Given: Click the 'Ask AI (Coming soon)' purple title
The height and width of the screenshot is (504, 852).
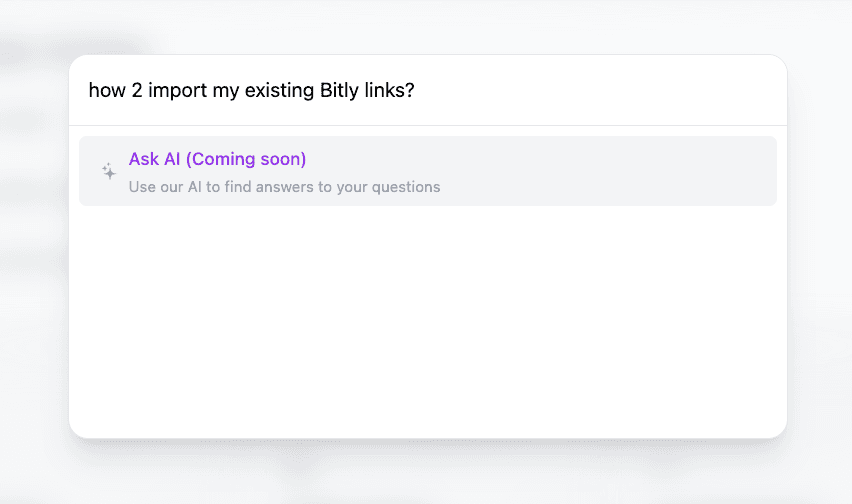Looking at the screenshot, I should tap(217, 159).
